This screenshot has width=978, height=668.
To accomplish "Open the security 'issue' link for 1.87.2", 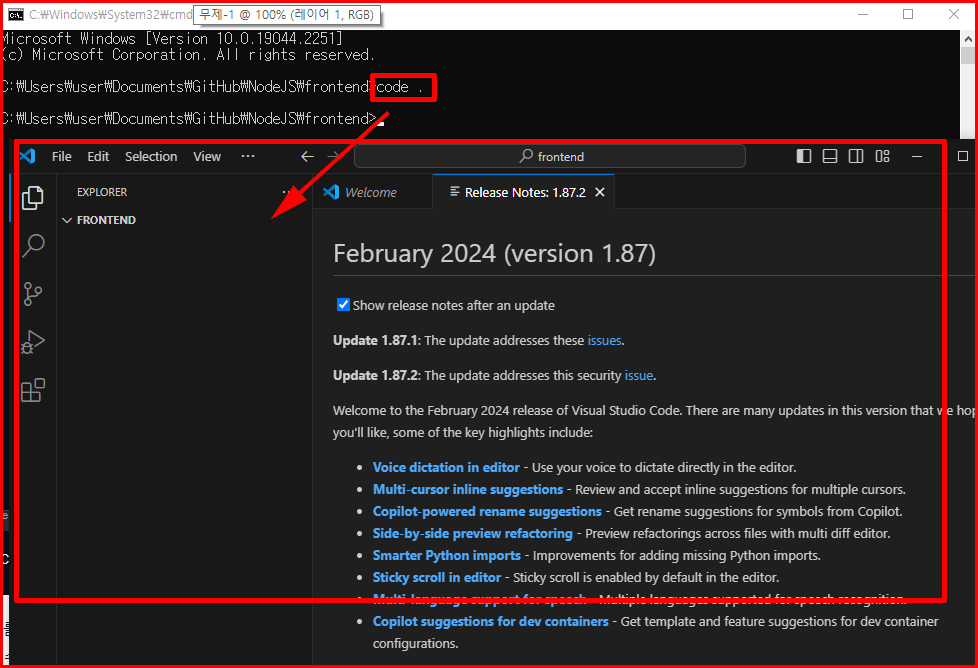I will [639, 375].
